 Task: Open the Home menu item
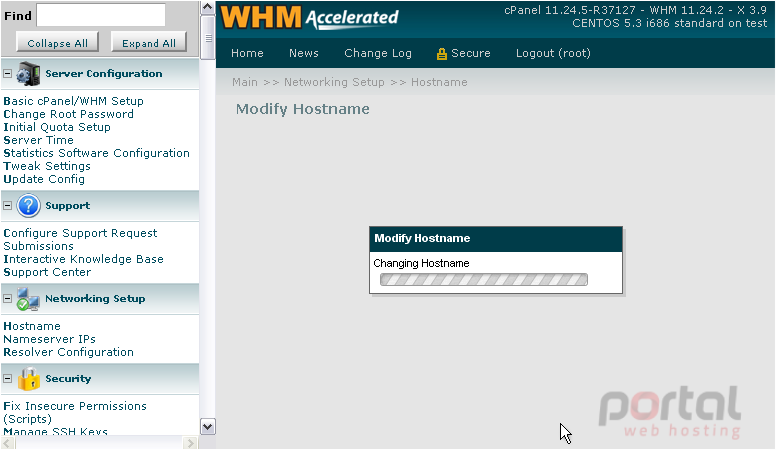click(247, 53)
